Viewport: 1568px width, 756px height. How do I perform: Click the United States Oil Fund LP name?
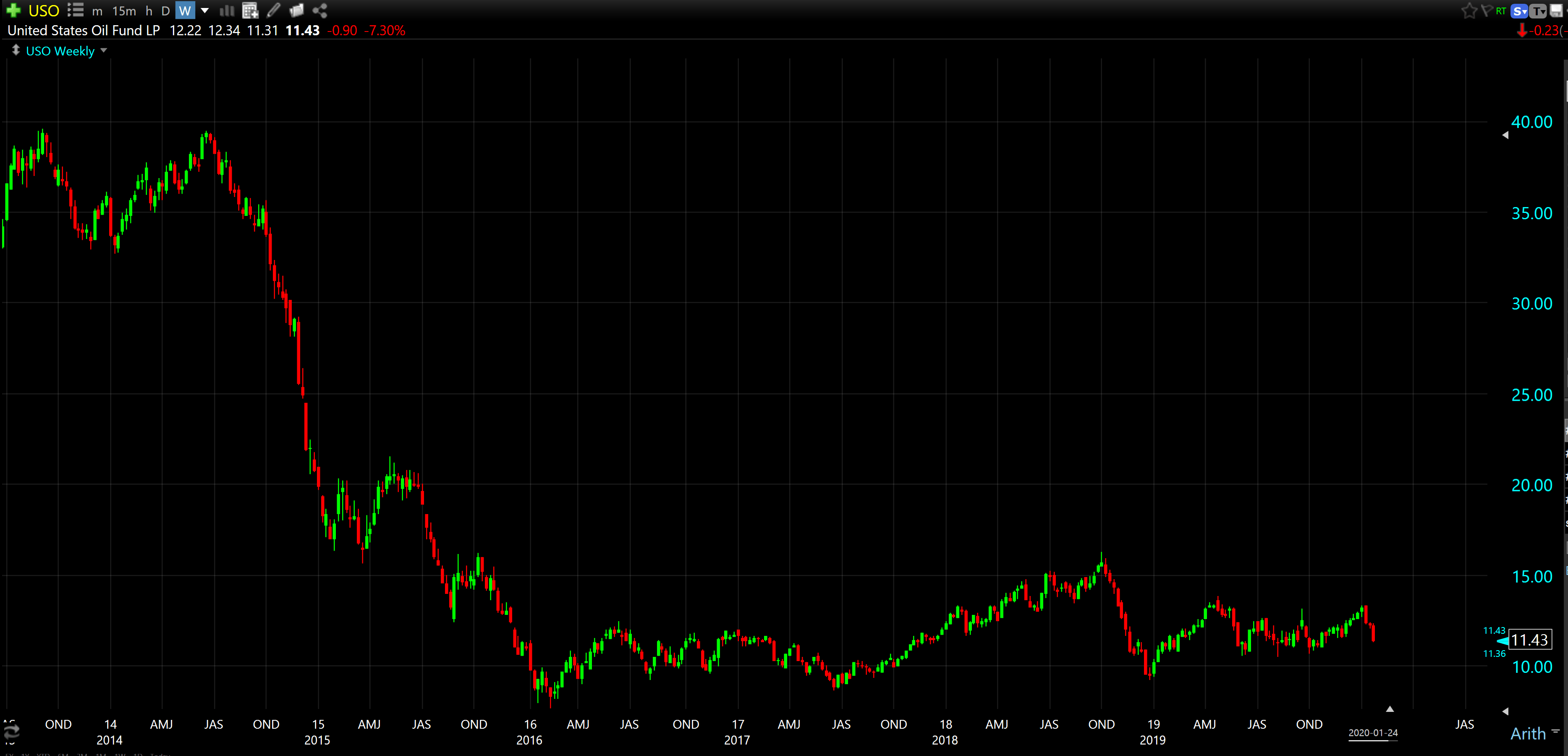84,31
